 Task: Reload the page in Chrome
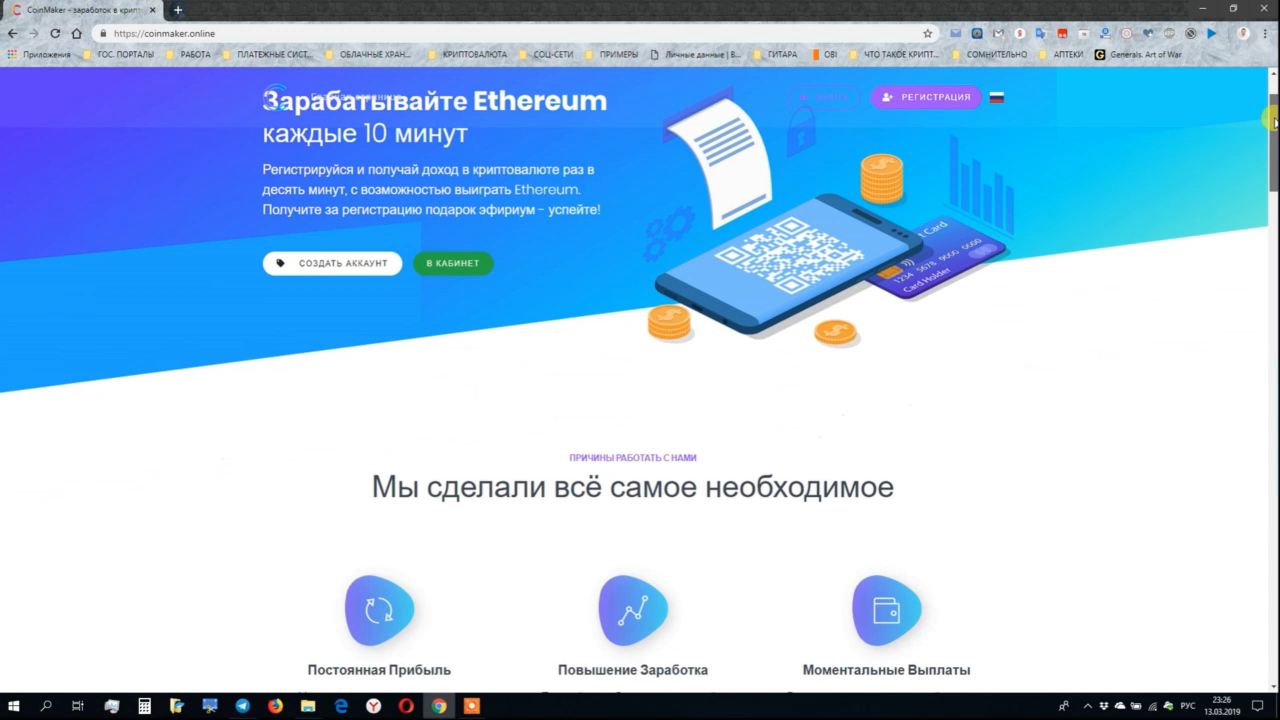coord(55,33)
